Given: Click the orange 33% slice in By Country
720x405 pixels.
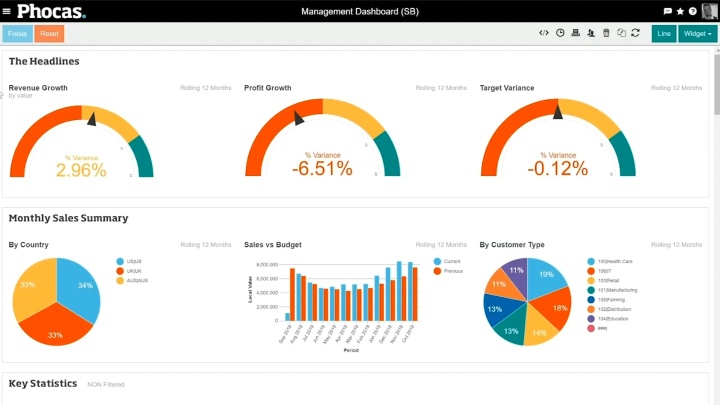Looking at the screenshot, I should pos(56,328).
